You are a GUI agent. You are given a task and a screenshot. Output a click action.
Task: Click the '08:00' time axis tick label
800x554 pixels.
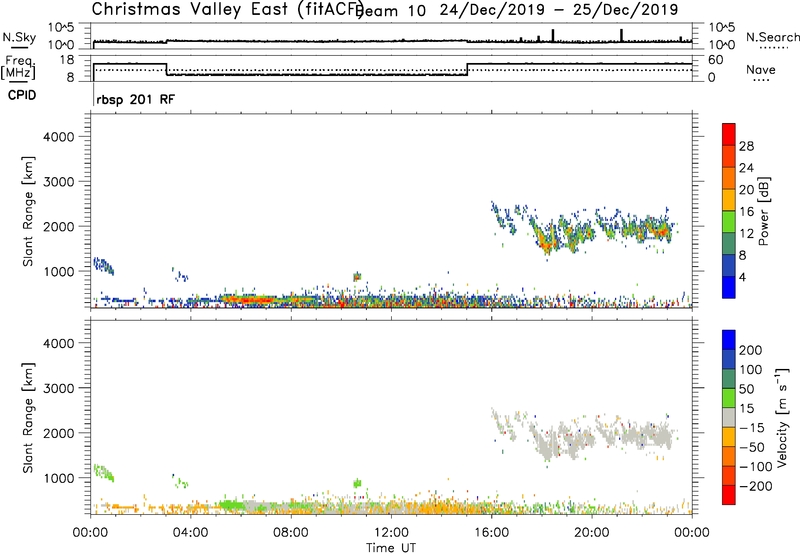(x=291, y=533)
